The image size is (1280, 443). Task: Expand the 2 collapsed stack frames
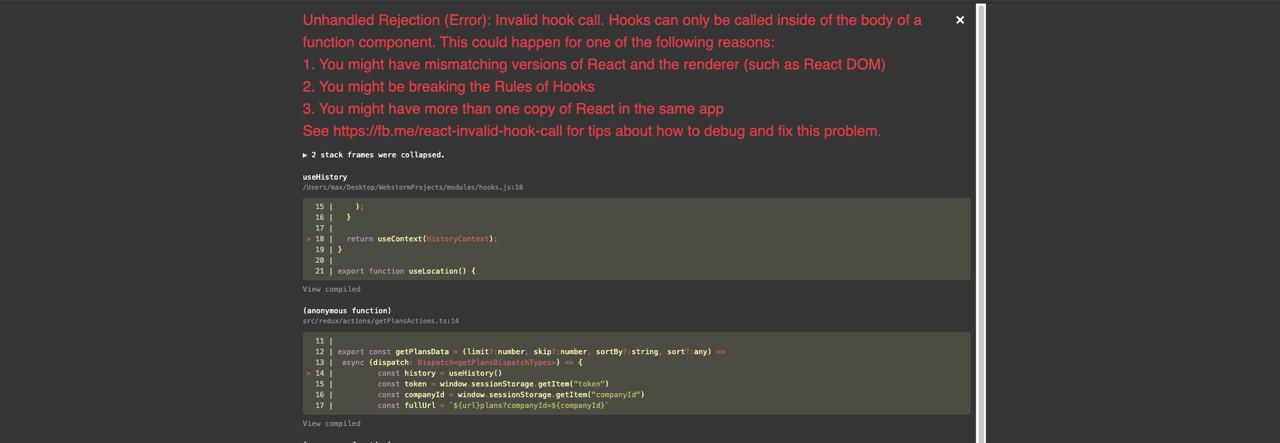(378, 155)
